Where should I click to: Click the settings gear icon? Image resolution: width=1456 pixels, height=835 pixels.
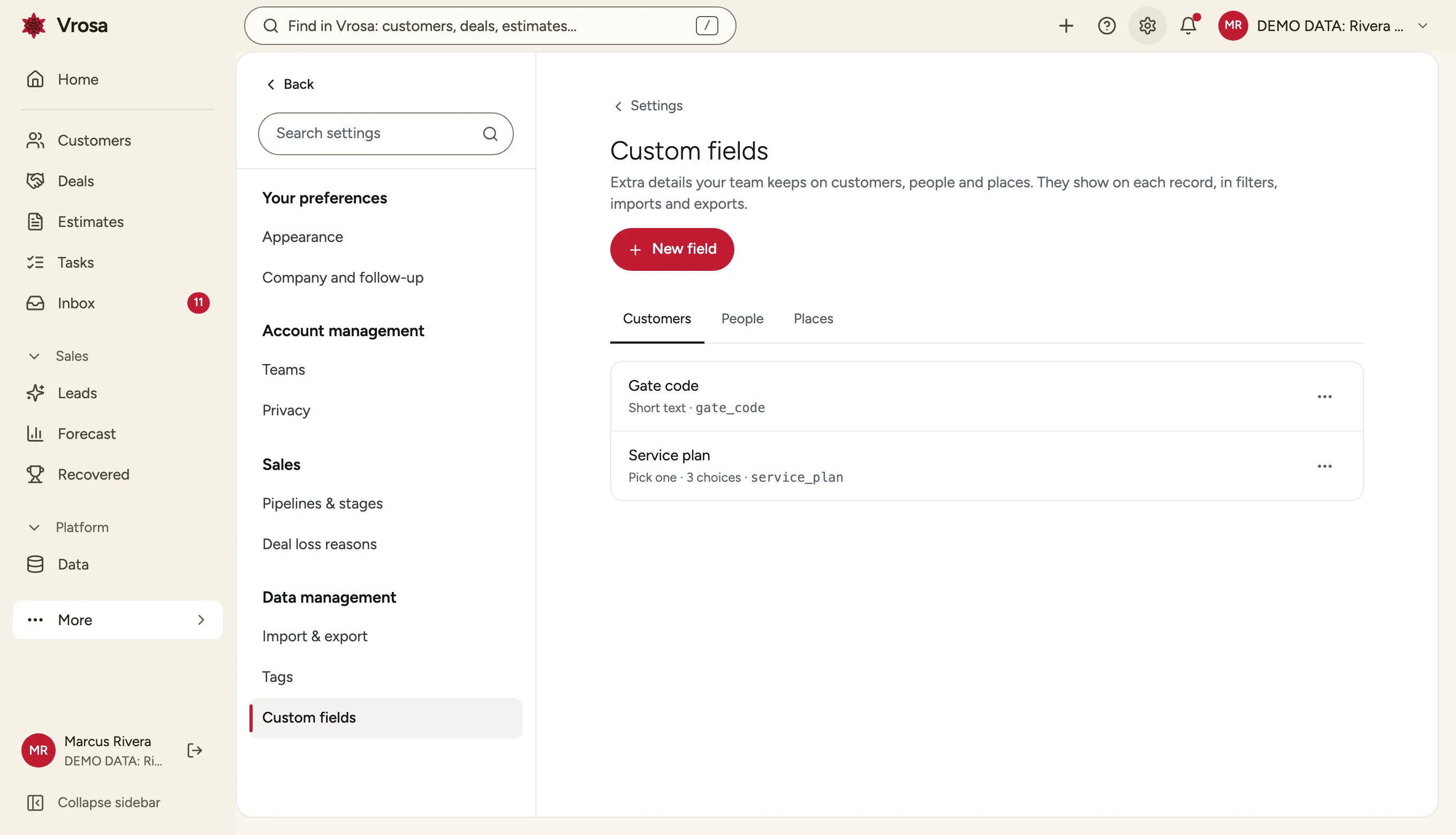click(x=1147, y=26)
